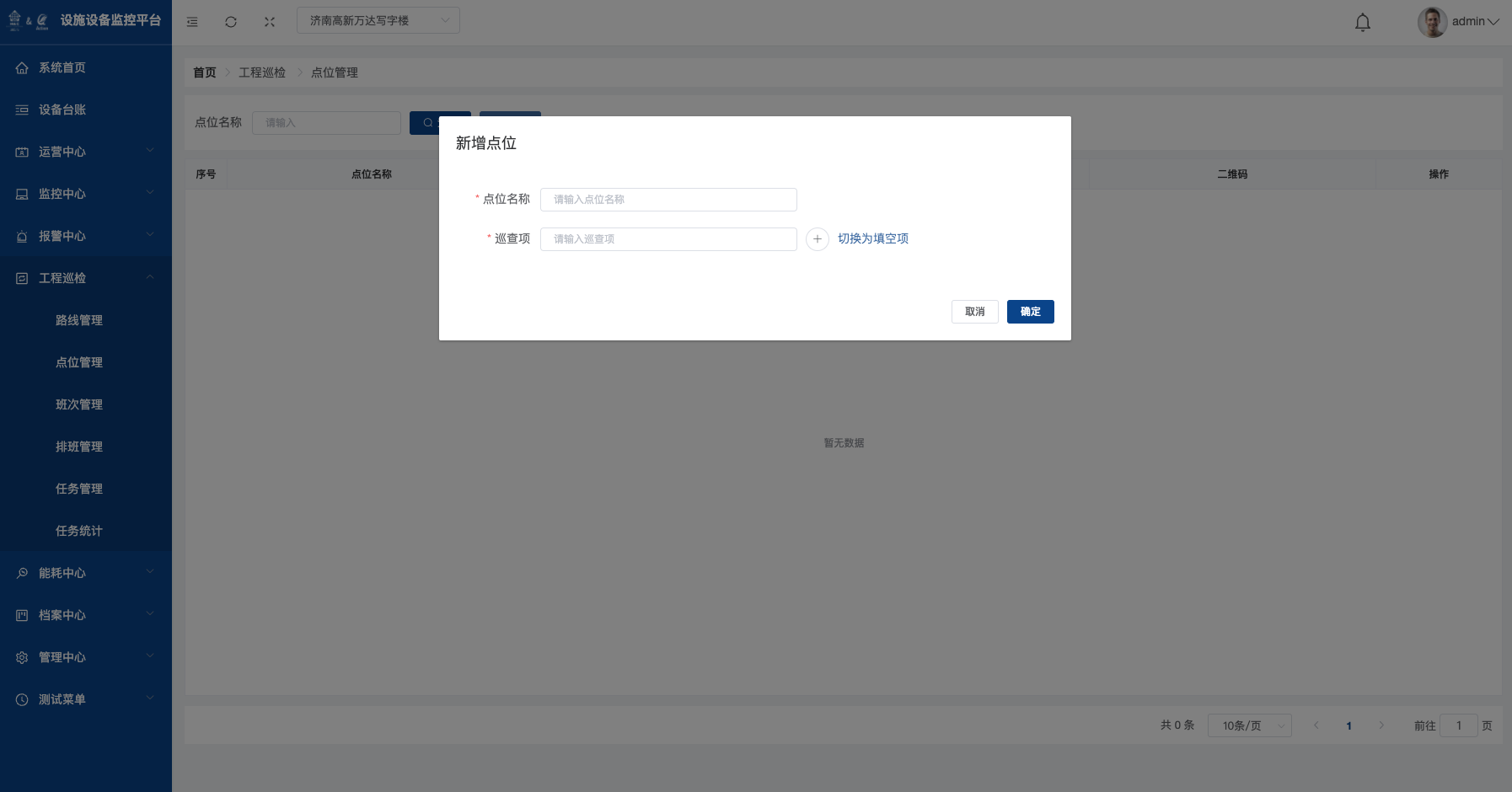This screenshot has height=792, width=1512.
Task: Click the fullscreen toggle icon
Action: coord(270,22)
